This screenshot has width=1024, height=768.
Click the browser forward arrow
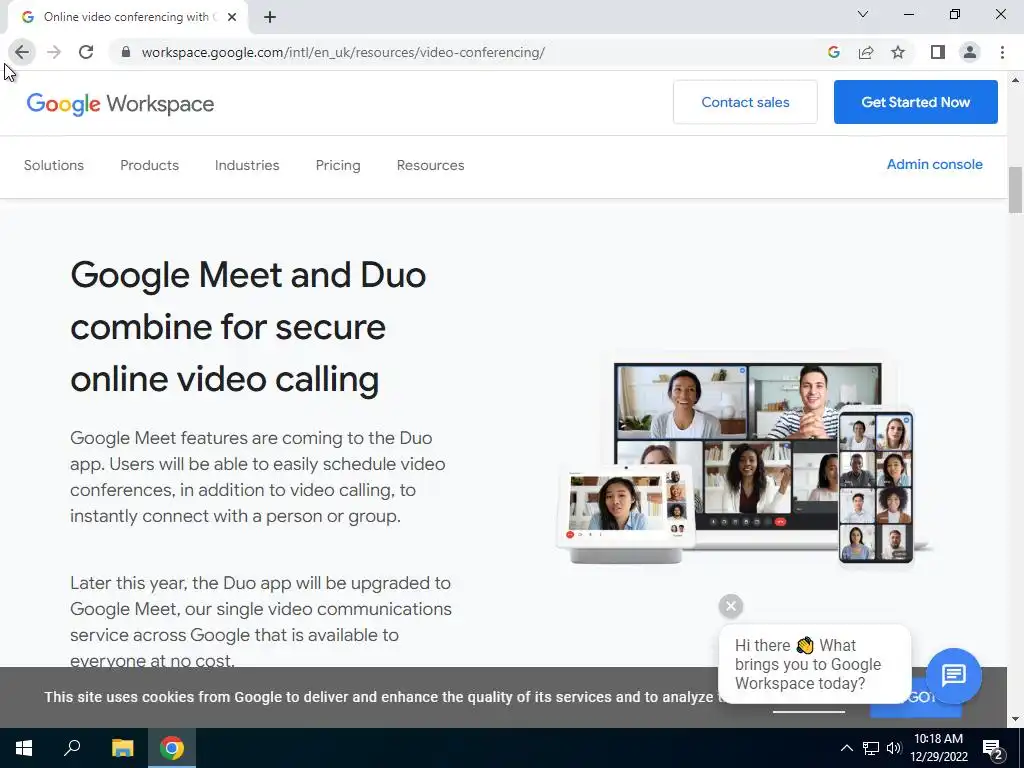pos(54,52)
